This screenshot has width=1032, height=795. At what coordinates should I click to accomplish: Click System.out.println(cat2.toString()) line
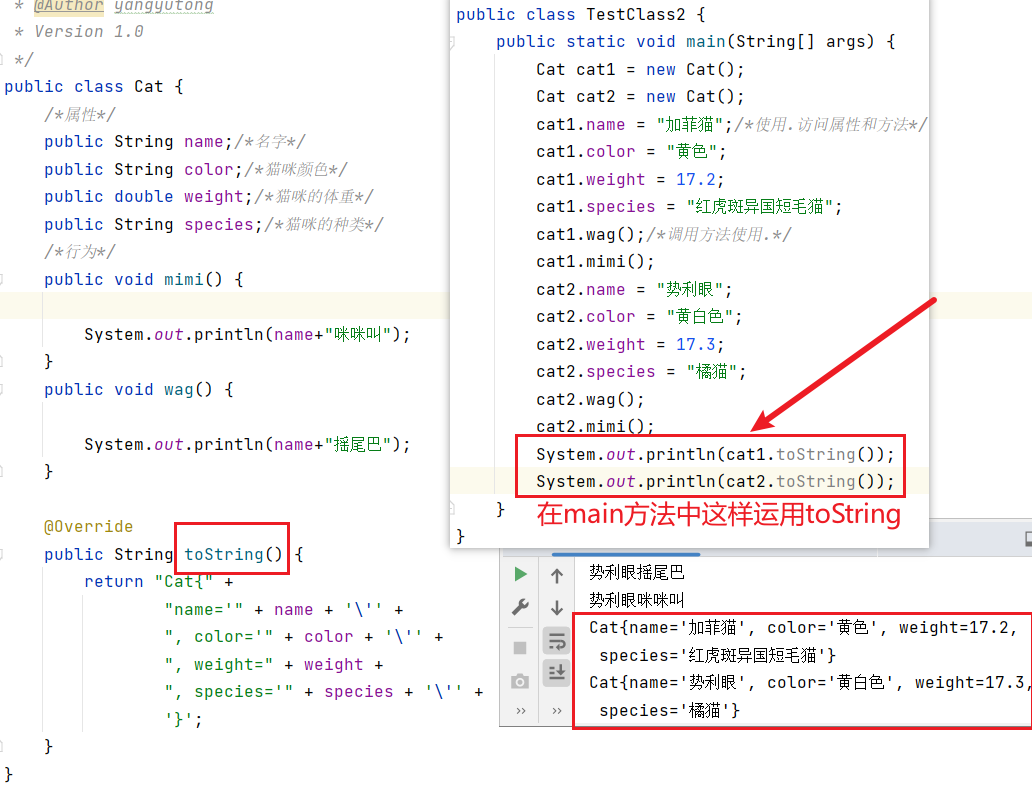click(x=715, y=482)
